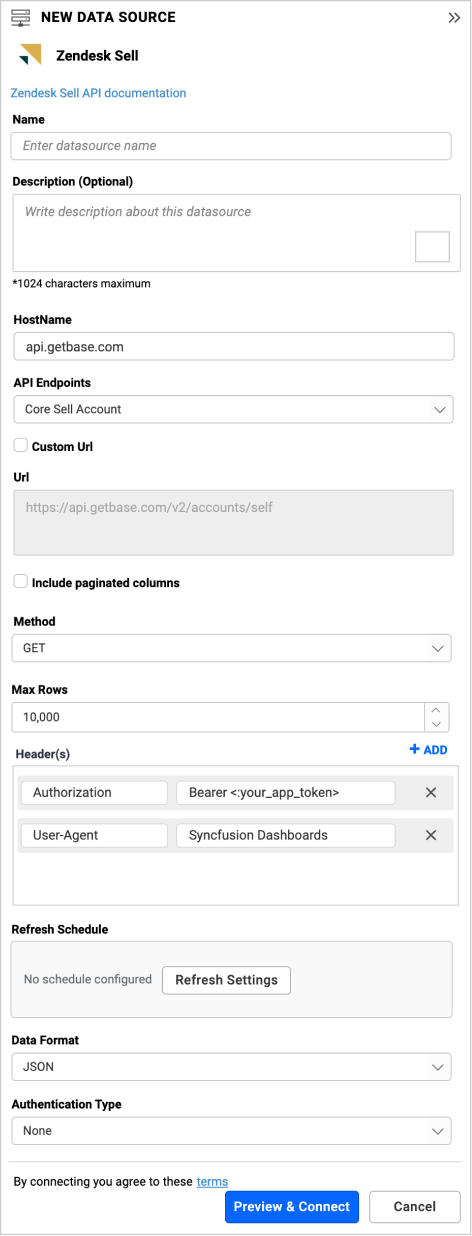Open the terms link
Screen dimensions: 472x1236
pyautogui.click(x=212, y=1182)
